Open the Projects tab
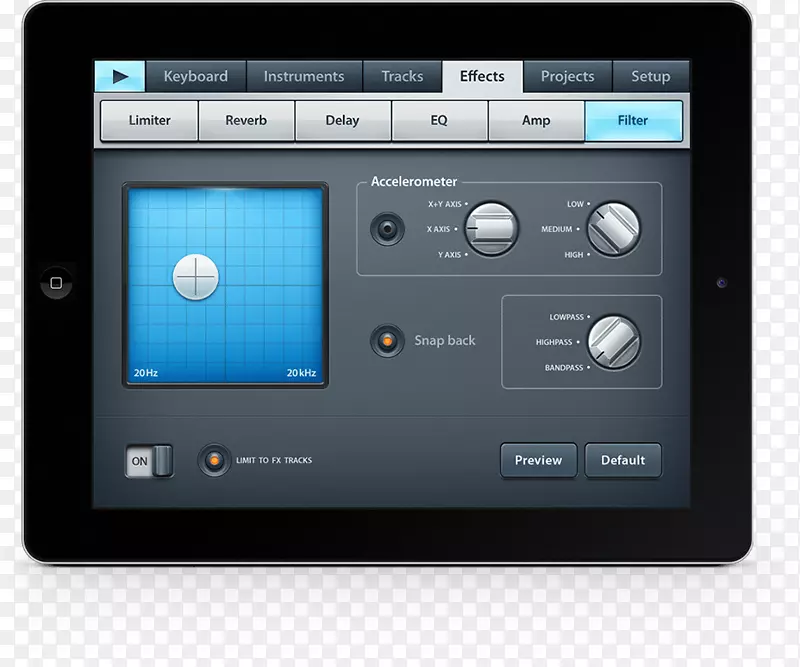The height and width of the screenshot is (667, 800). (567, 76)
